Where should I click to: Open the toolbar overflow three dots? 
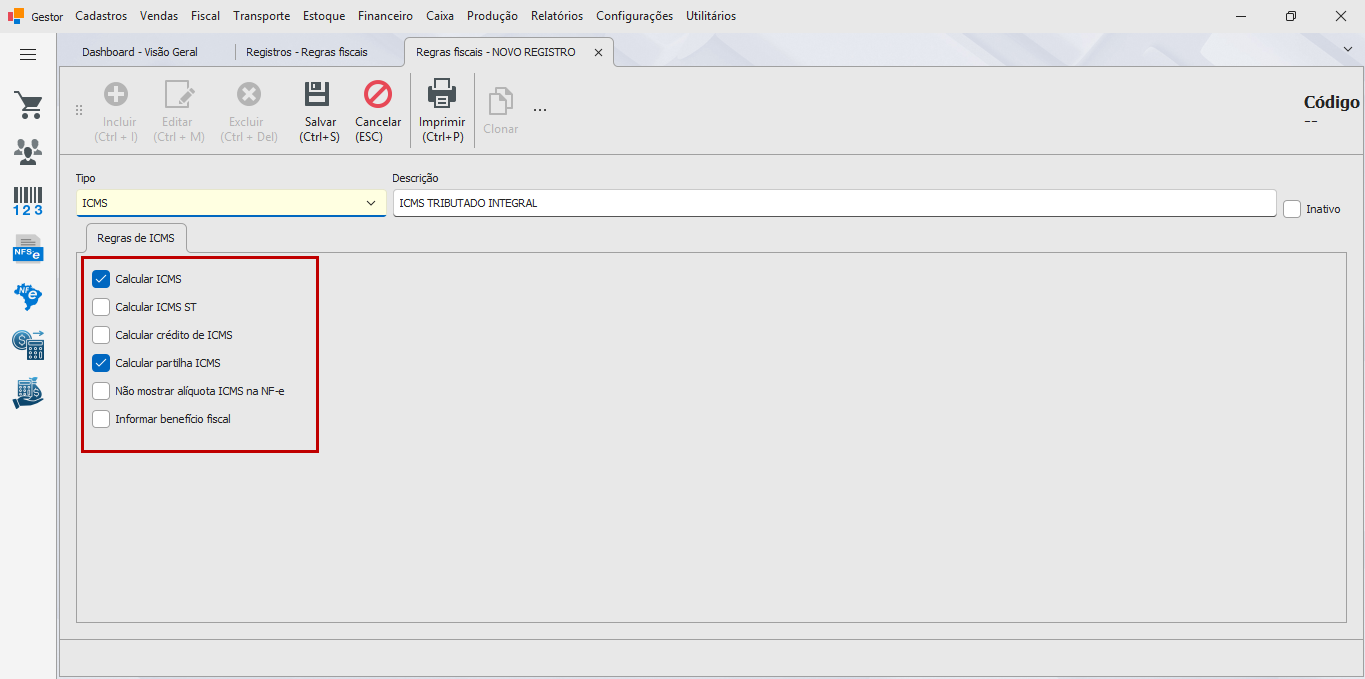tap(540, 109)
